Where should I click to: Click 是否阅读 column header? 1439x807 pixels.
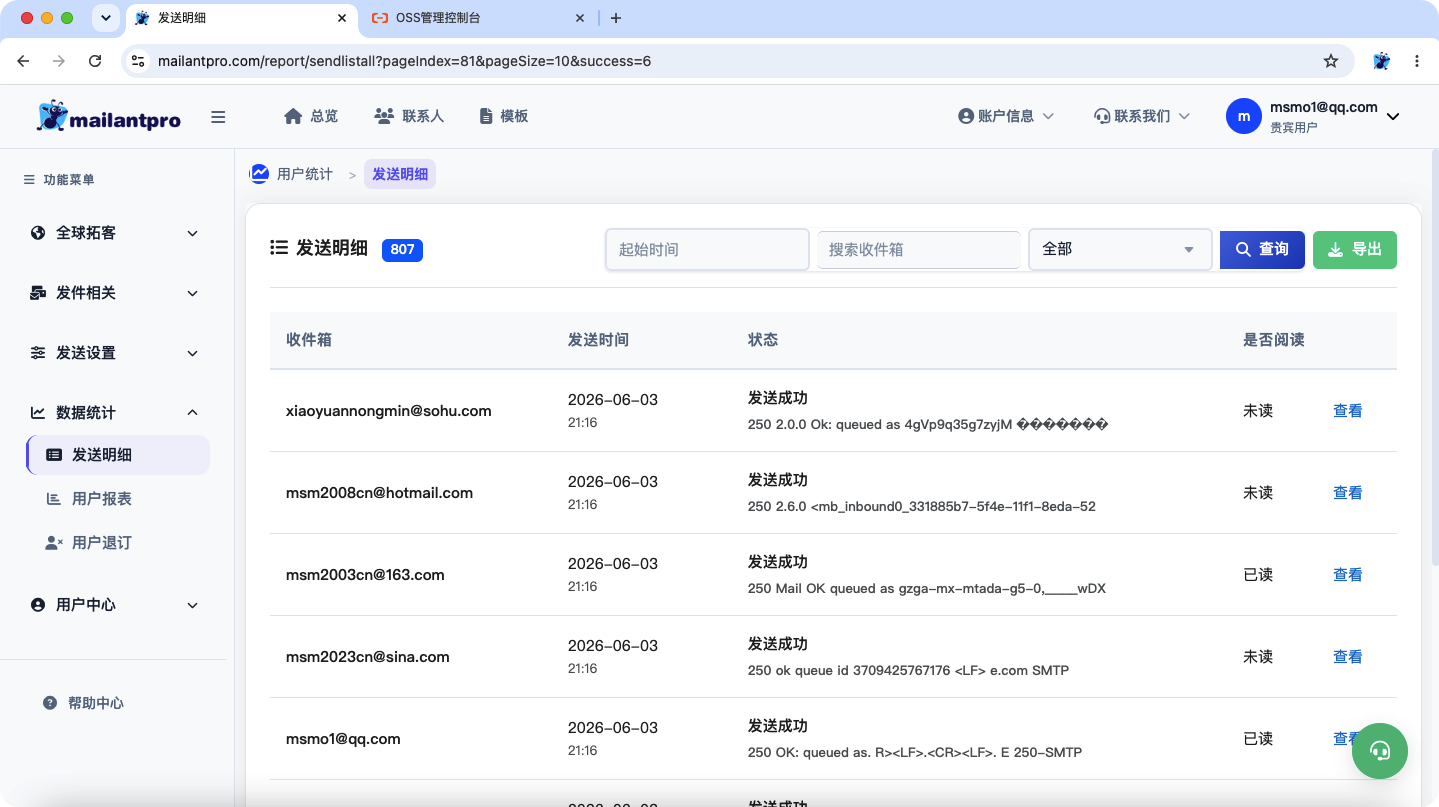click(x=1274, y=340)
